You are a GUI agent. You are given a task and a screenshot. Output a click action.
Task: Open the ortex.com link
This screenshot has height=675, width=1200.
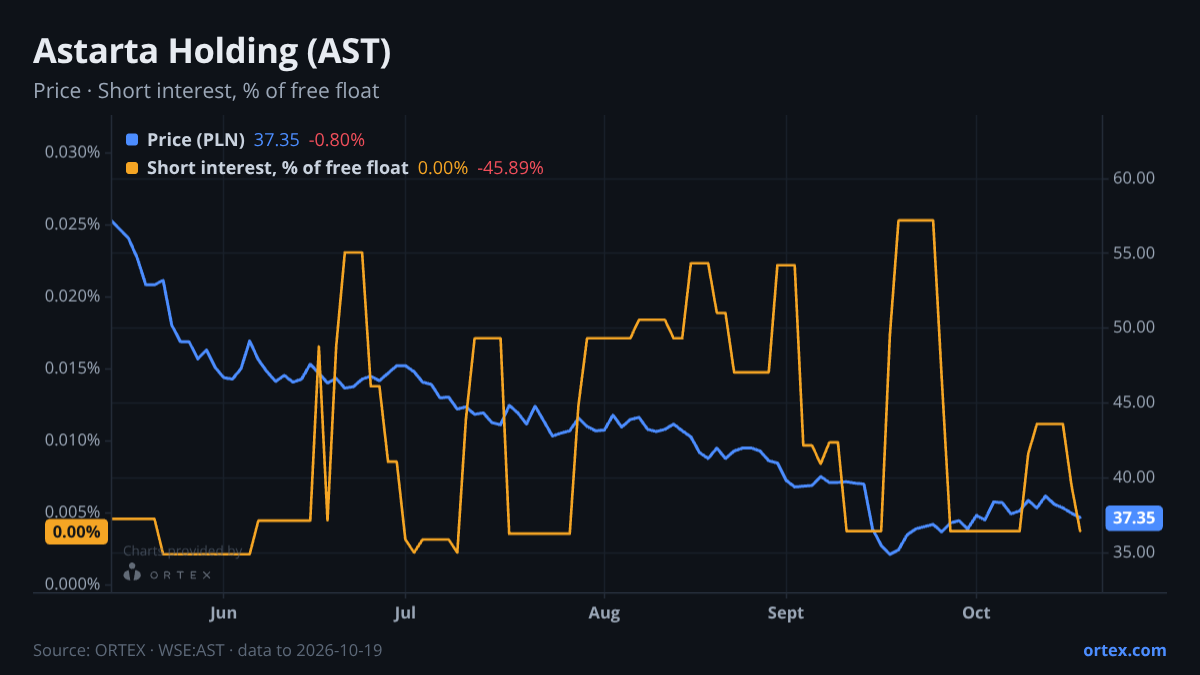[x=1124, y=650]
